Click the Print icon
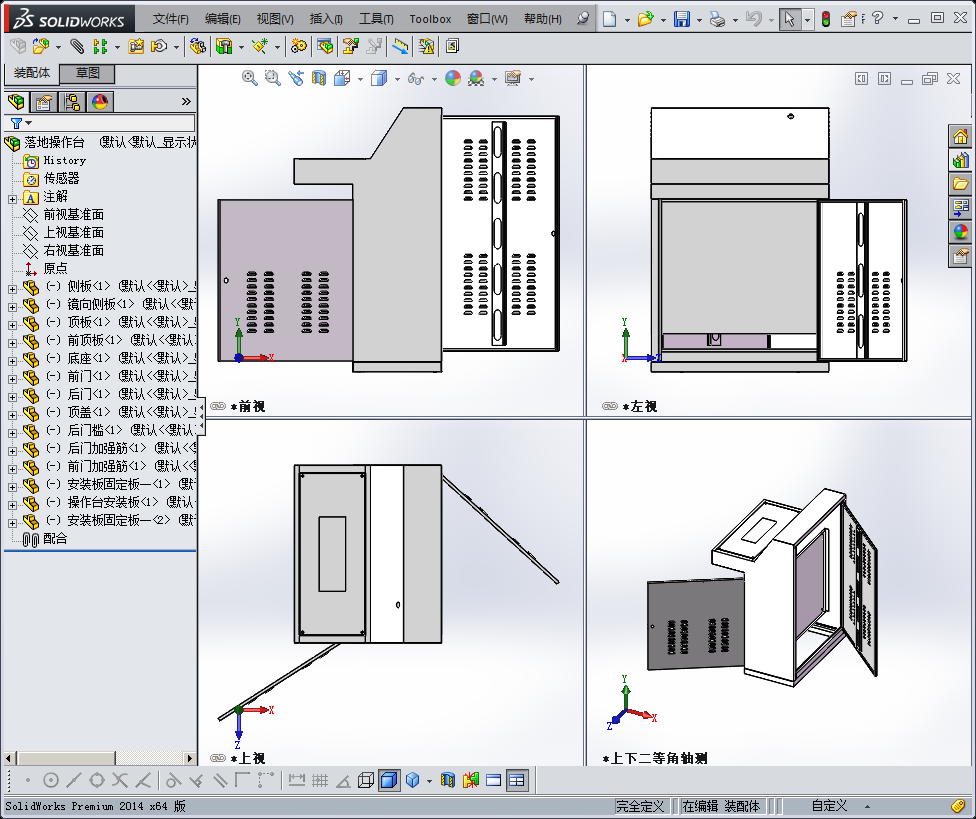Image resolution: width=976 pixels, height=819 pixels. [717, 19]
